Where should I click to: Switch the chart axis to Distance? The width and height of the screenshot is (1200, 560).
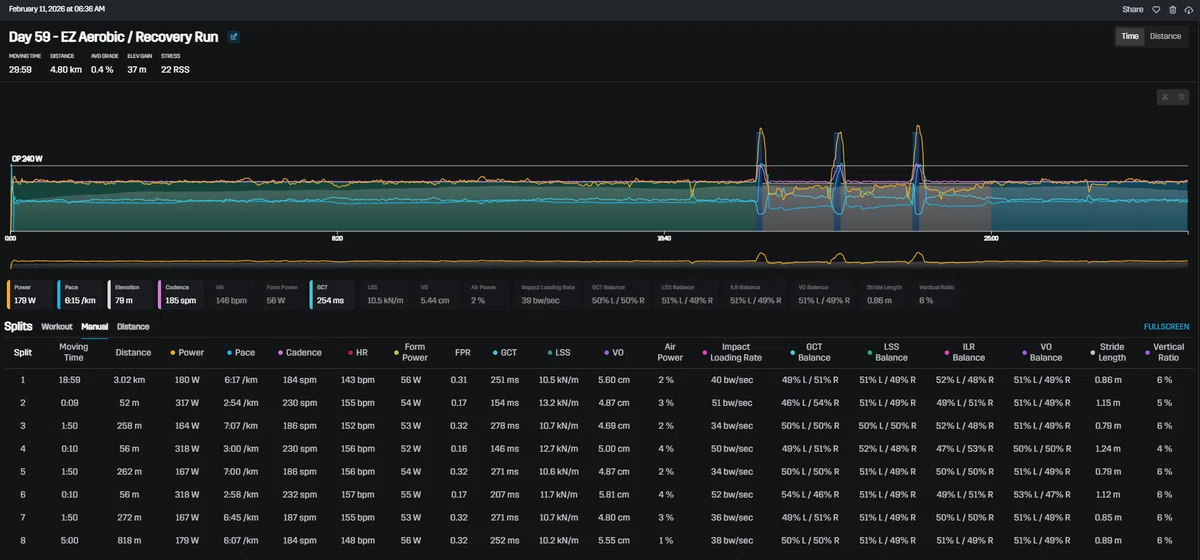pyautogui.click(x=1165, y=36)
